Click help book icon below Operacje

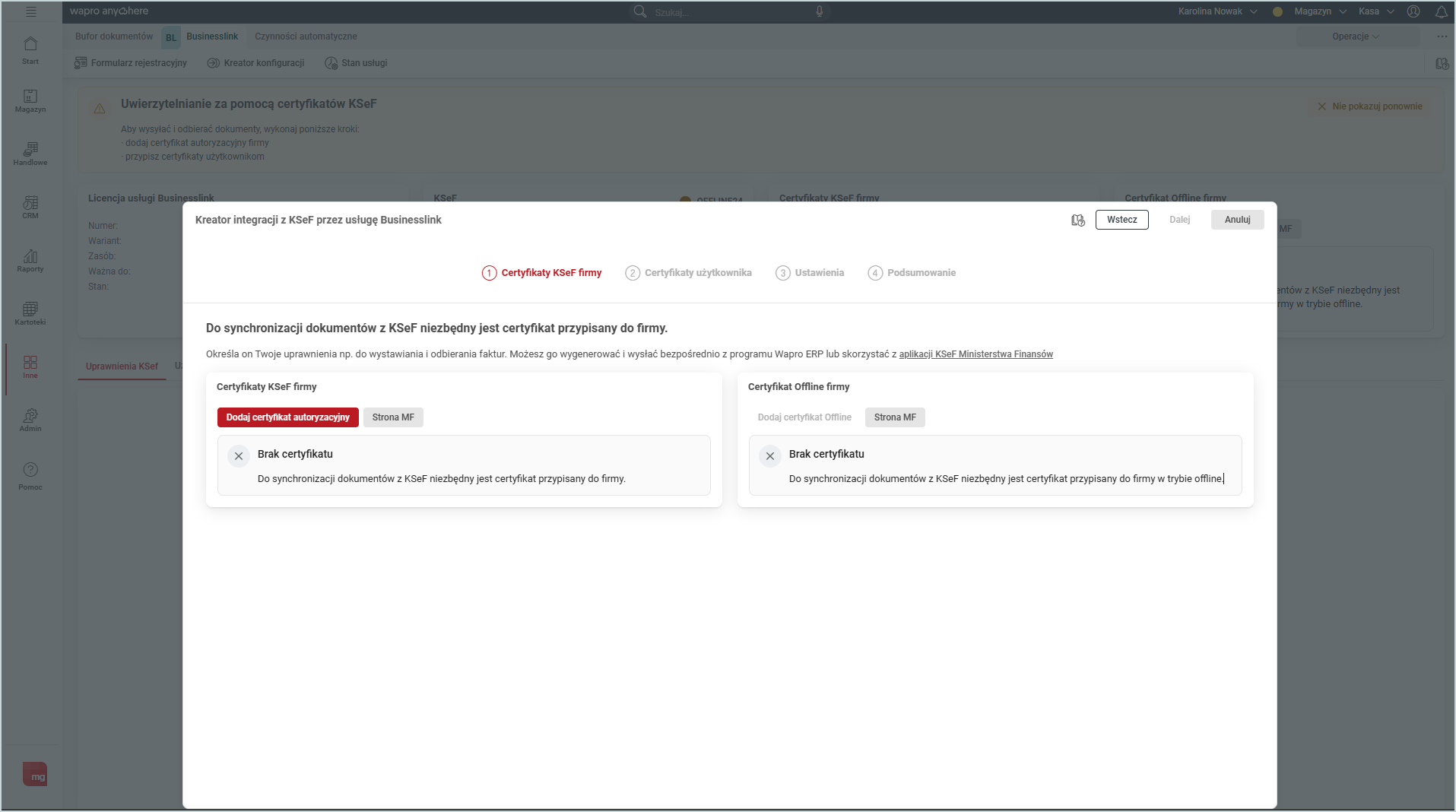[1442, 64]
